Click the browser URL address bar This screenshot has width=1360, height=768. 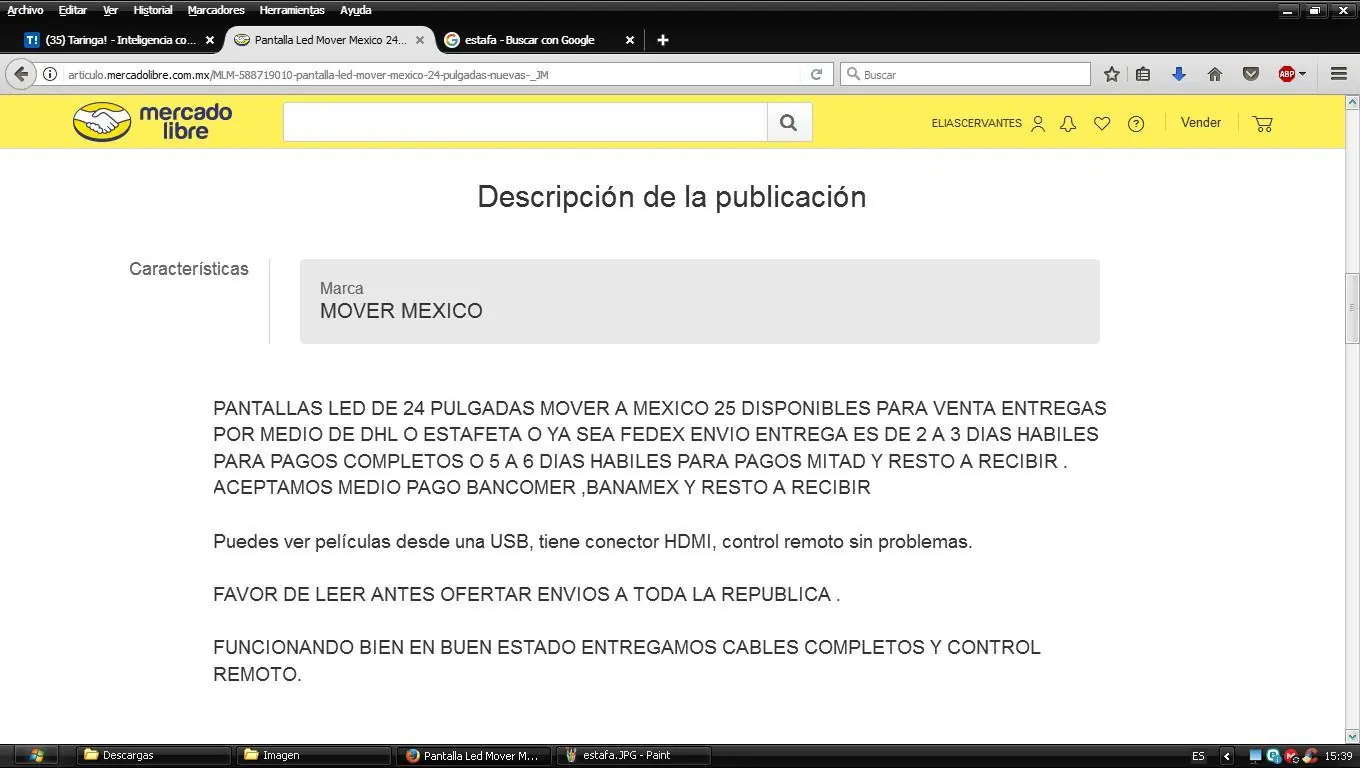coord(430,74)
